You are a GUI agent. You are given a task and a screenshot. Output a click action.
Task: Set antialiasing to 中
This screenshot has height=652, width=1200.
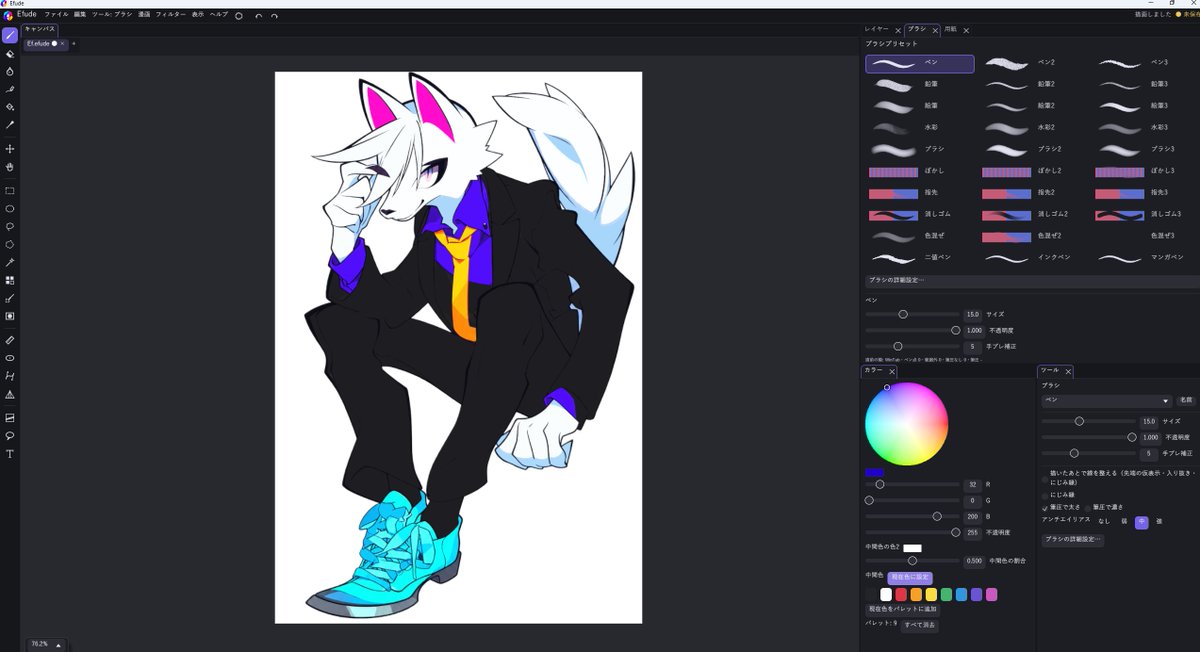[x=1141, y=521]
